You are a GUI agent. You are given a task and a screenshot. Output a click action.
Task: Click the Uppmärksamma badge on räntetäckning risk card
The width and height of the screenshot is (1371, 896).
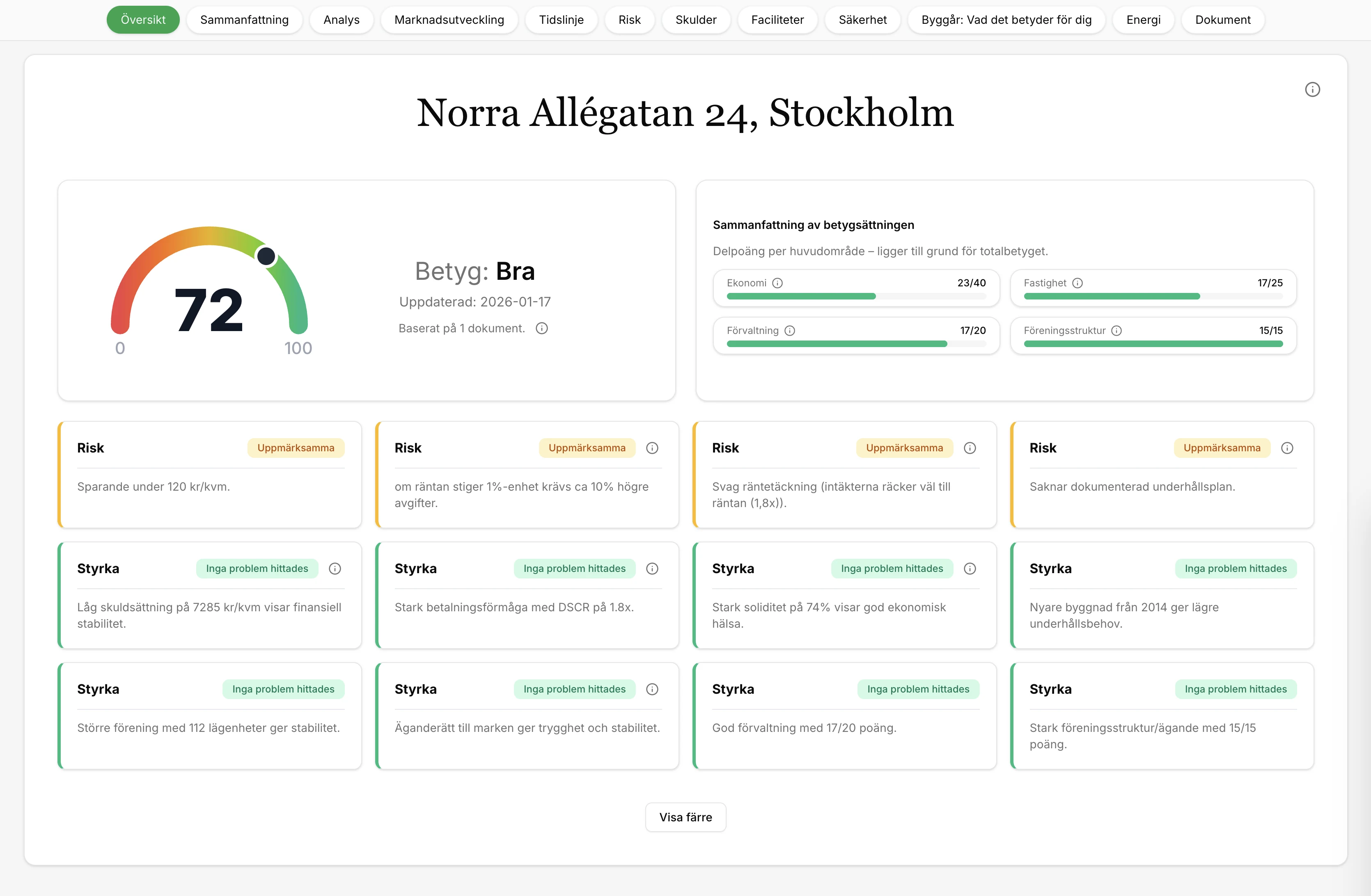[x=904, y=448]
